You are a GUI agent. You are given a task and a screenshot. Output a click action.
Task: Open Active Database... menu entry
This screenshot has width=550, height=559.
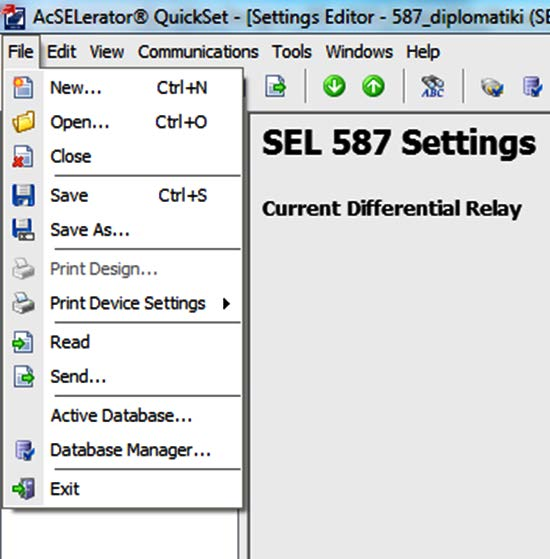(x=123, y=415)
